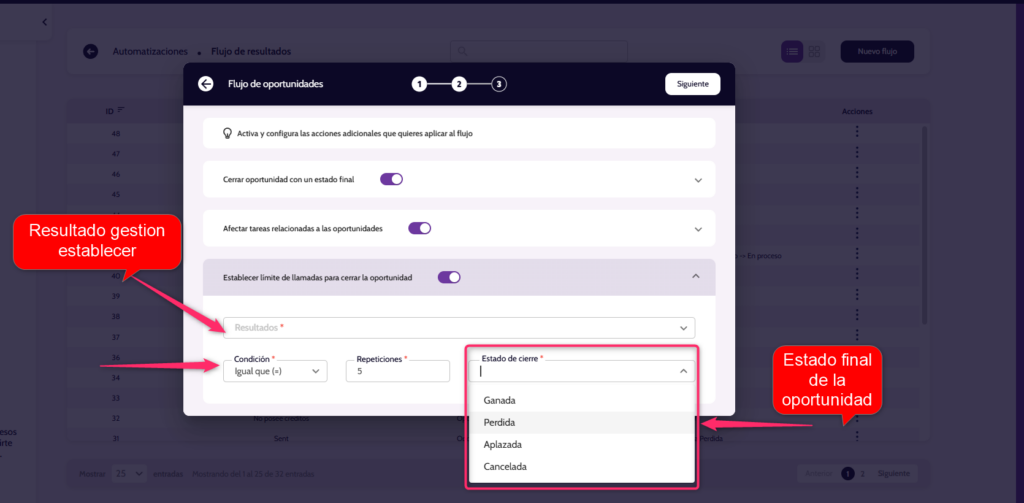Disable Establecer límite de llamadas switch
Viewport: 1024px width, 503px height.
[x=449, y=277]
